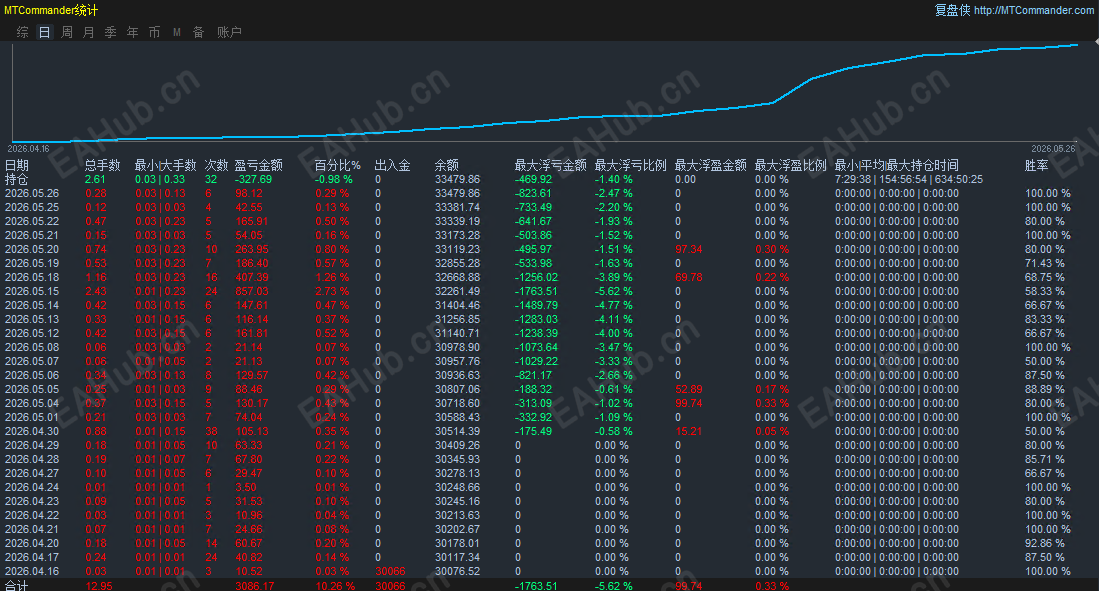Screen dimensions: 1099x591
Task: Click the 余额 column header
Action: 446,165
